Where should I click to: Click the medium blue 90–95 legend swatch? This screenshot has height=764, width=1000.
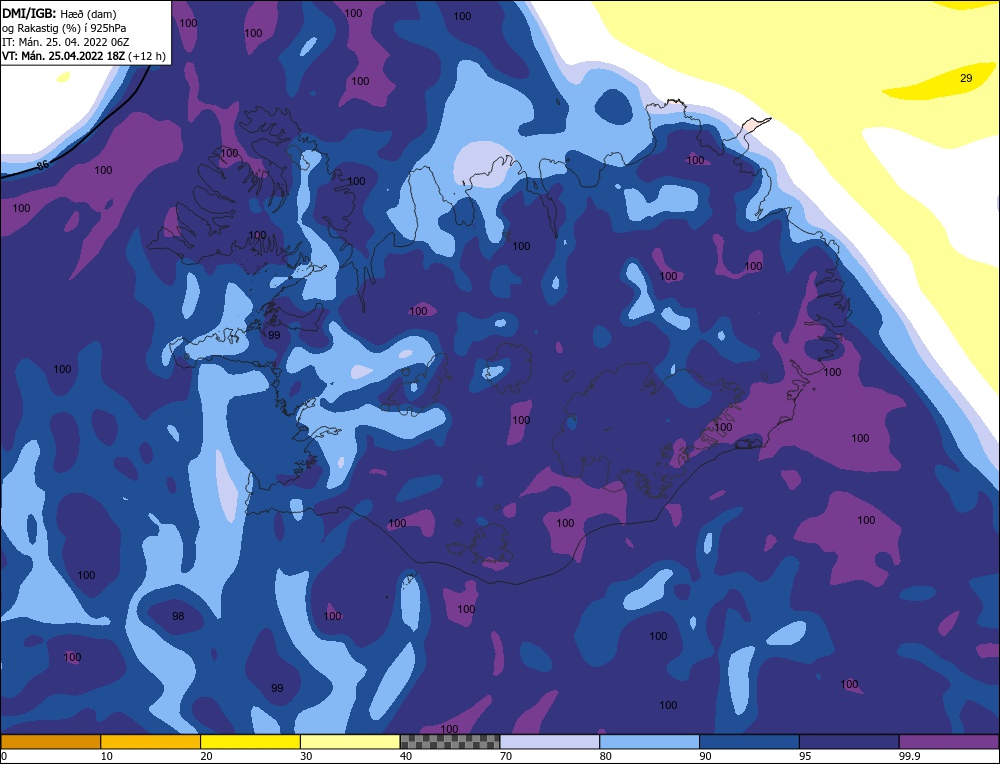(x=749, y=742)
